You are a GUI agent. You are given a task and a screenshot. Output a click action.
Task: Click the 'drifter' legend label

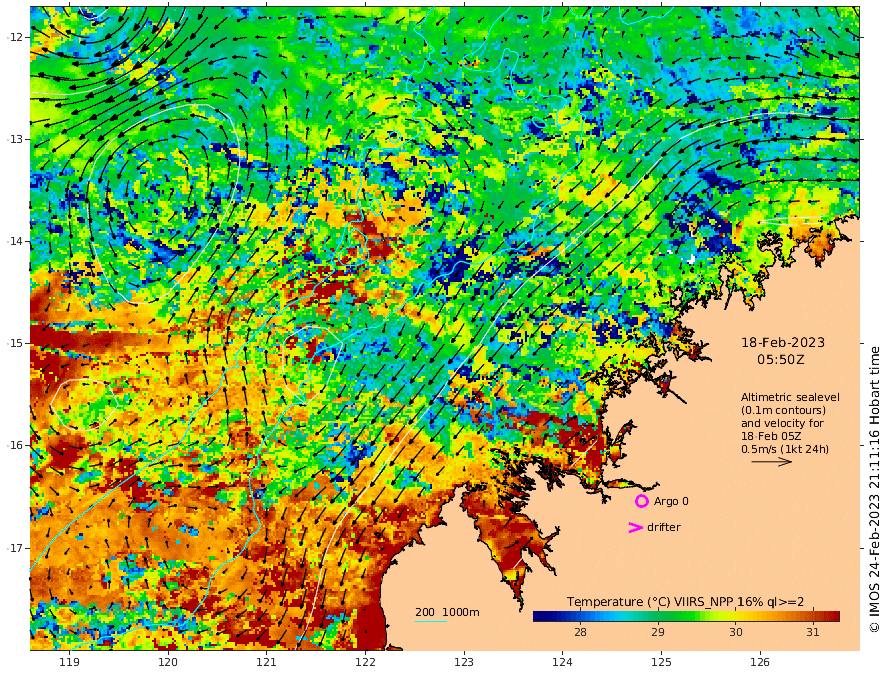(x=664, y=527)
